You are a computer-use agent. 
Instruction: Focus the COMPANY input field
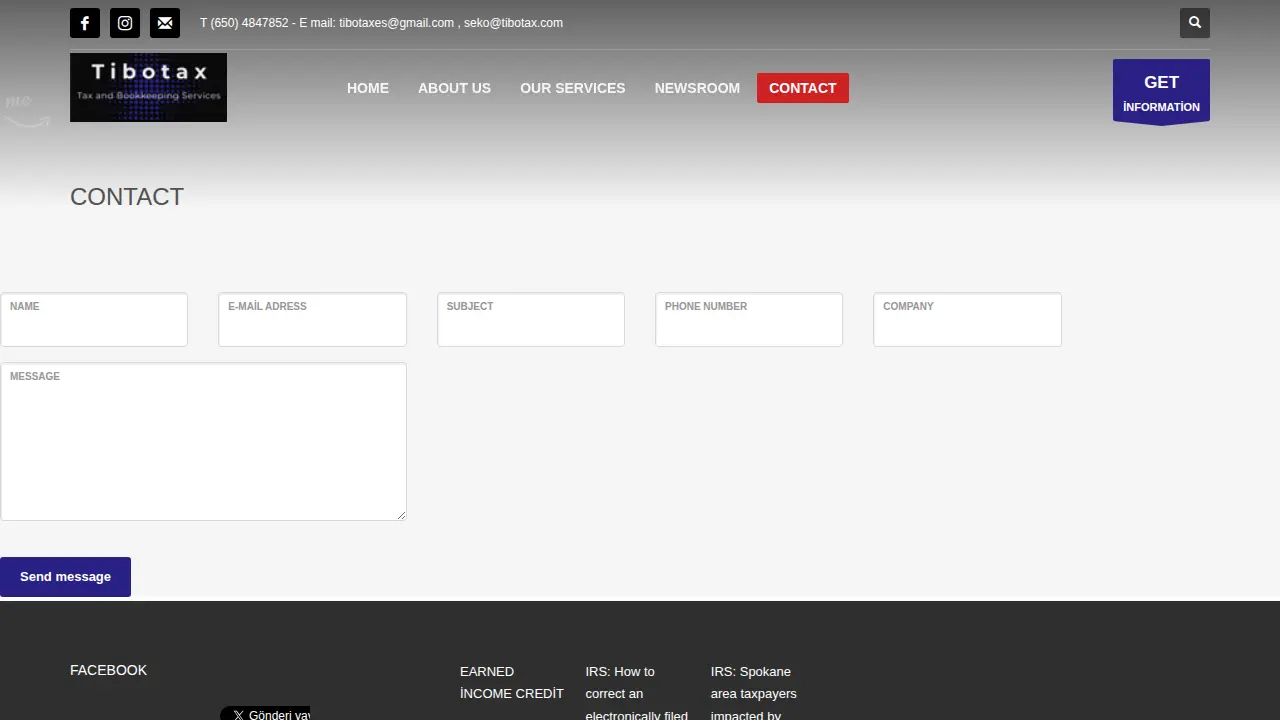click(x=967, y=320)
